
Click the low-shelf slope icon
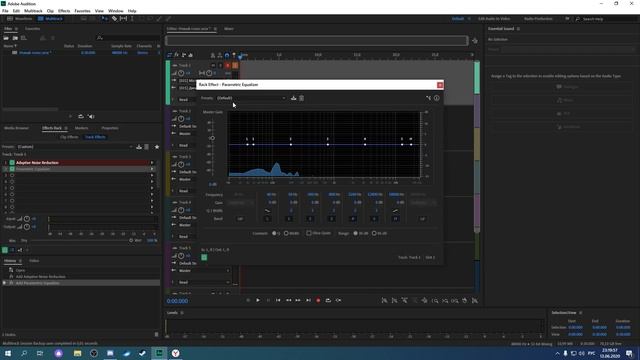(267, 211)
